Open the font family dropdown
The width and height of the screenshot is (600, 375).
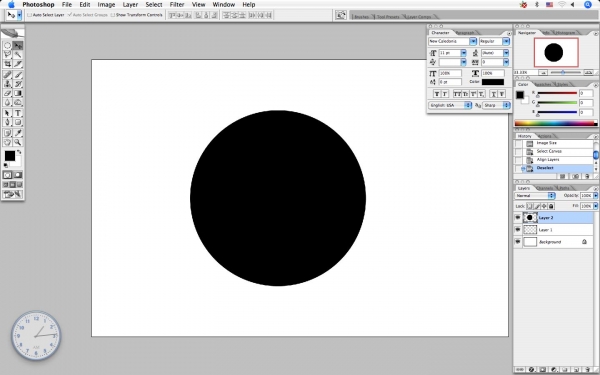(x=473, y=41)
